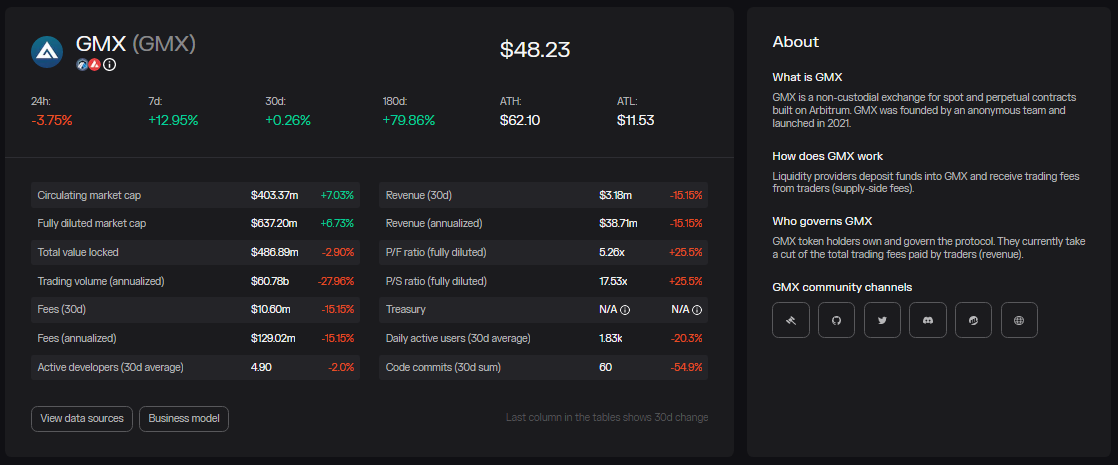This screenshot has width=1118, height=465.
Task: Click the Arbitrum chain badge under GMX
Action: click(x=82, y=65)
